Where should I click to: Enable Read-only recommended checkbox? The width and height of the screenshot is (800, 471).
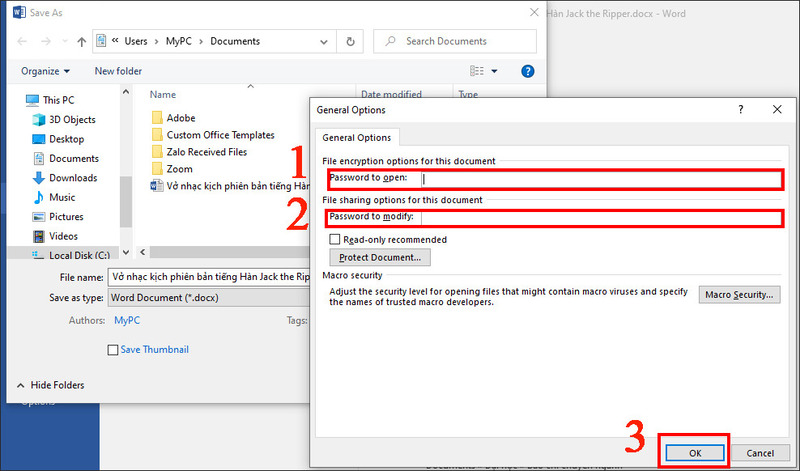(335, 240)
